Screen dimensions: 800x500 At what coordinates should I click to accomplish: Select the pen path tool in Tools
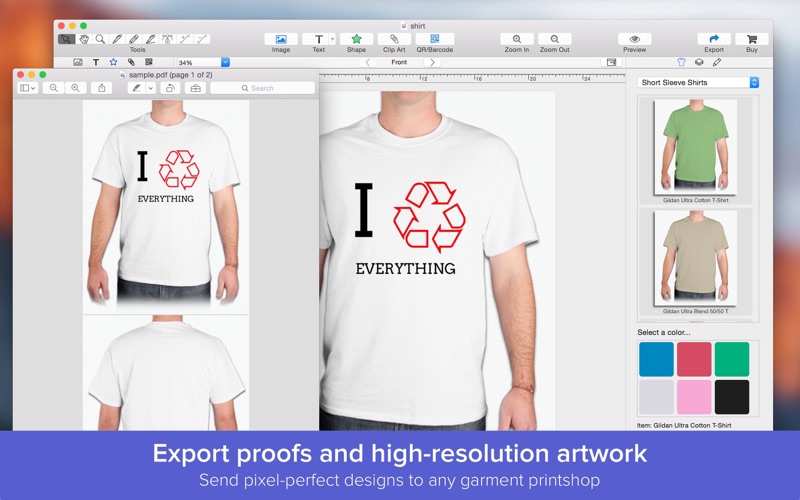151,39
